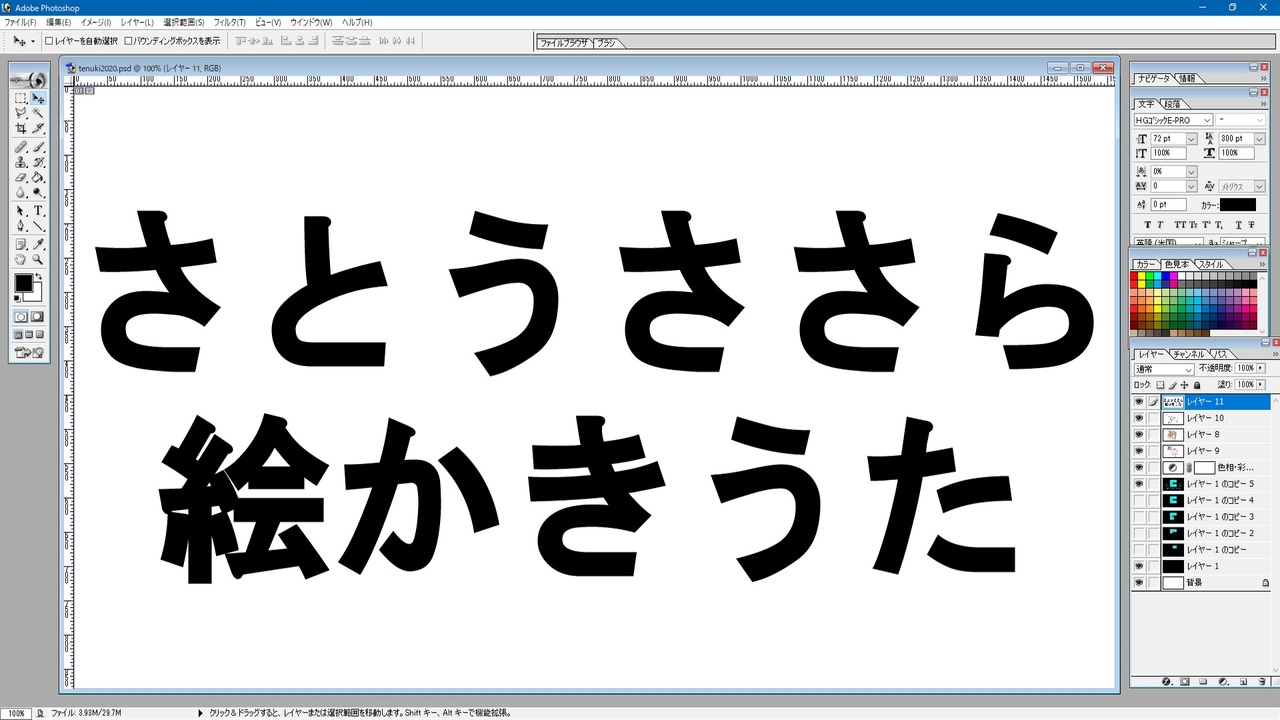Open the ブラシ brushes palette tab

click(x=606, y=43)
